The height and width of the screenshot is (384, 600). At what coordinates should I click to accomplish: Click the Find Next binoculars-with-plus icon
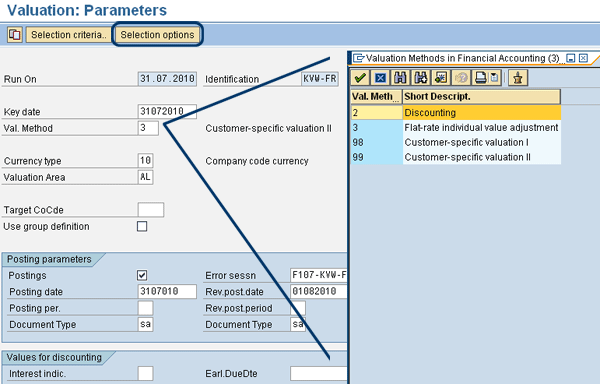(421, 78)
